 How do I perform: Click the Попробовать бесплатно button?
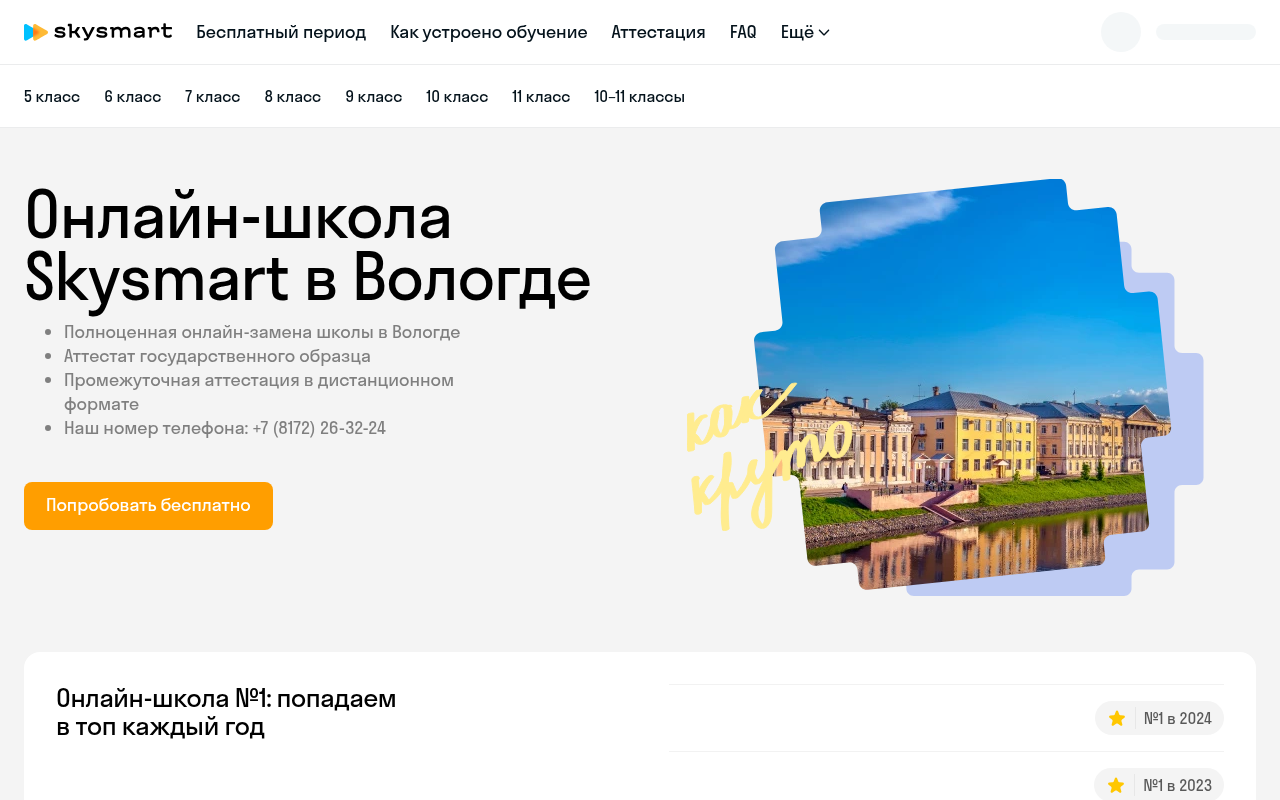(148, 506)
